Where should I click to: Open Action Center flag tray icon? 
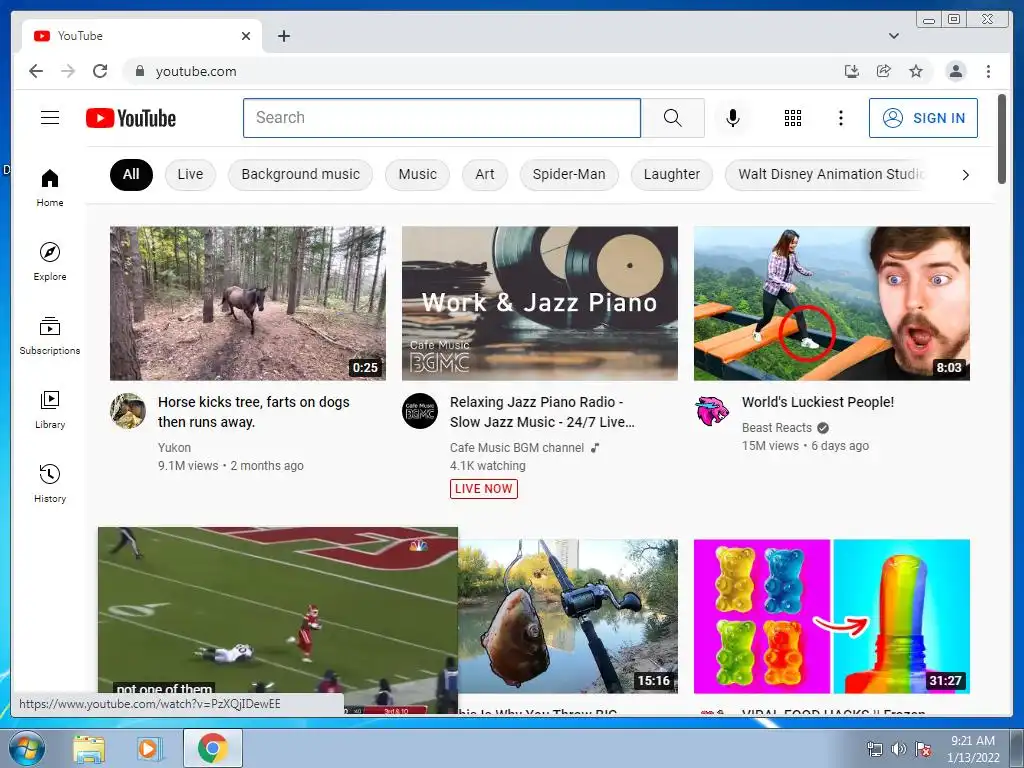click(923, 749)
